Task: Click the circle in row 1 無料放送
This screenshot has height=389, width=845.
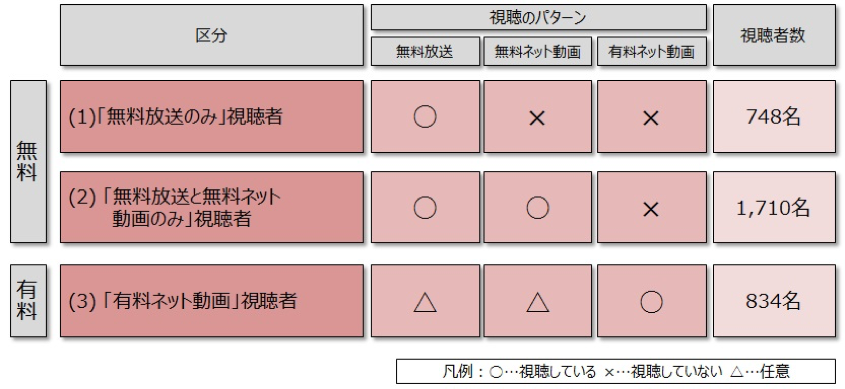Action: [425, 117]
